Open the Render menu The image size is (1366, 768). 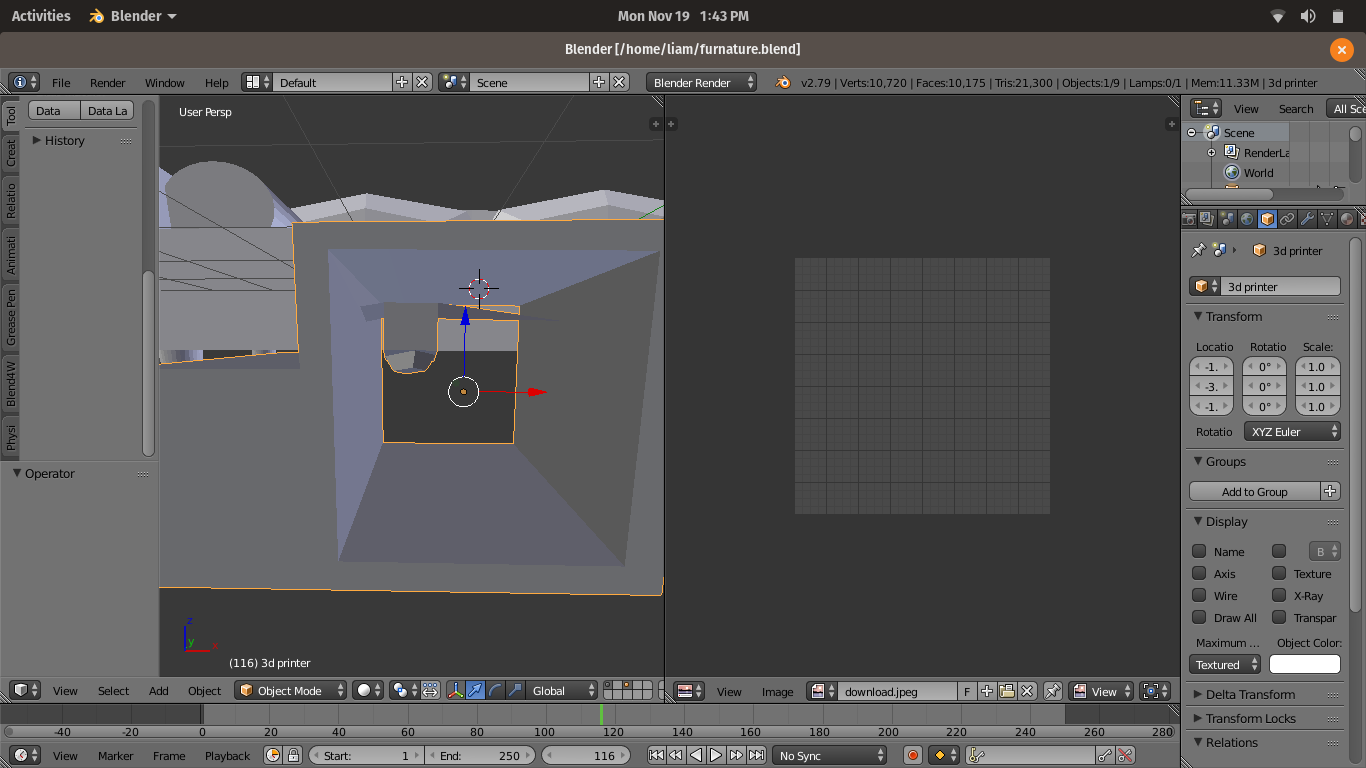pos(107,83)
